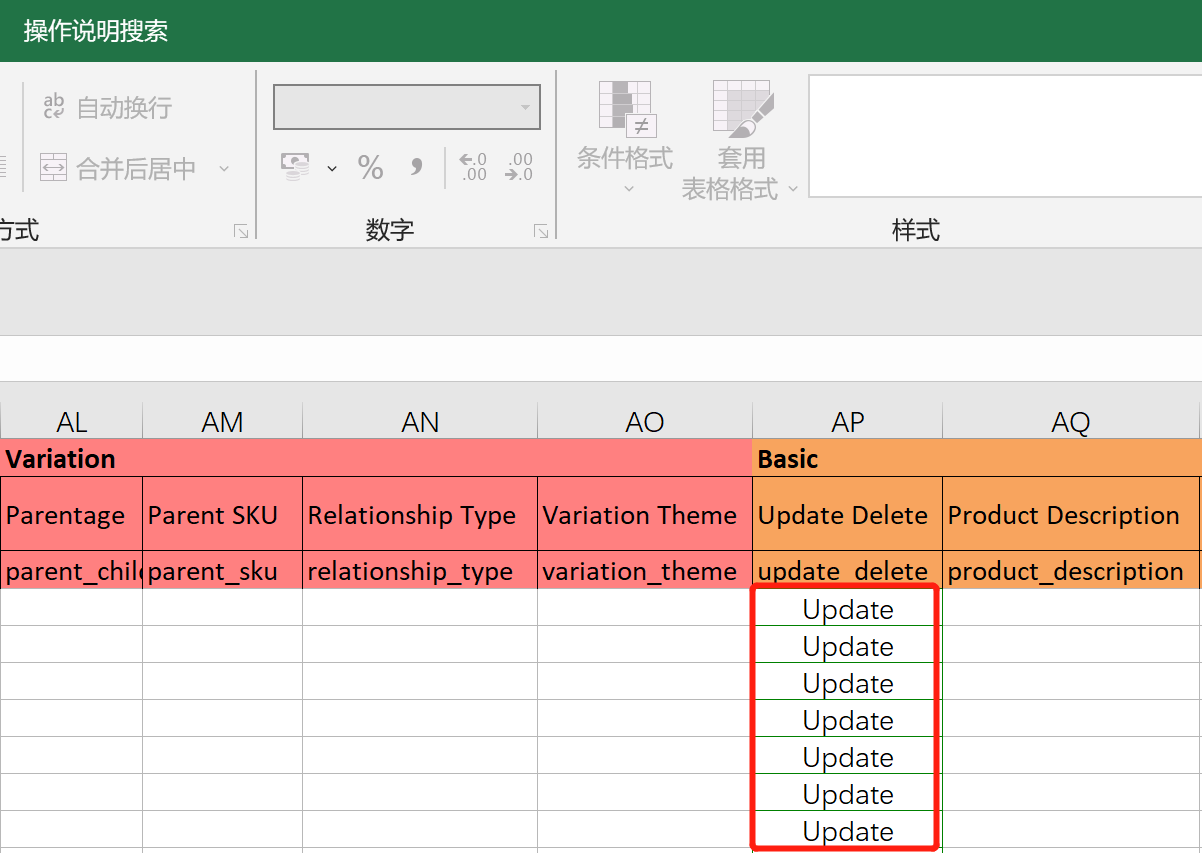
Task: Select column header AO
Action: coord(645,422)
